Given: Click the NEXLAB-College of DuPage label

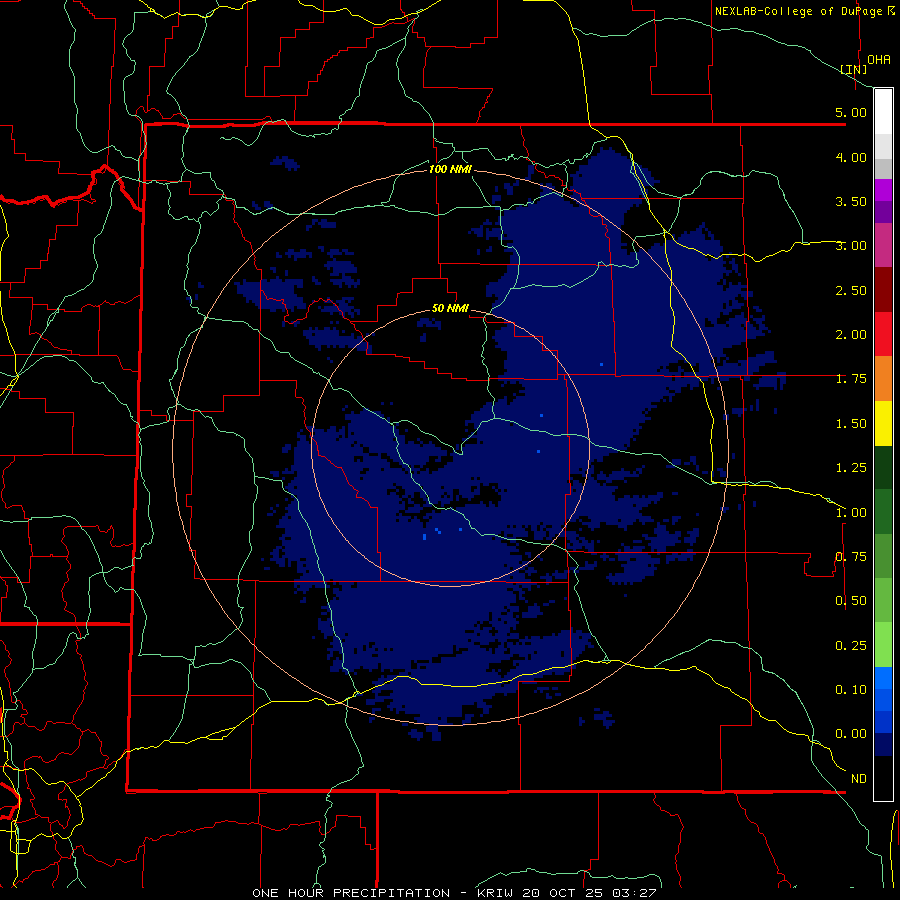Looking at the screenshot, I should [798, 11].
